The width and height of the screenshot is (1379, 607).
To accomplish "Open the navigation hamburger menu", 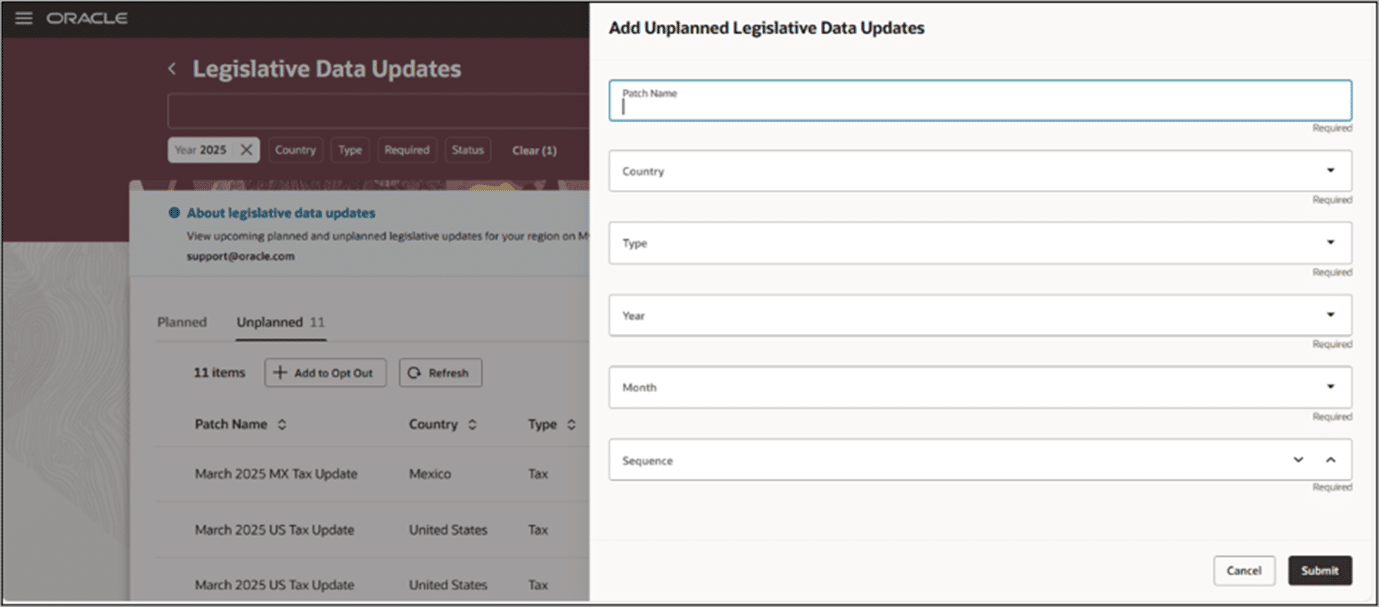I will tap(23, 17).
